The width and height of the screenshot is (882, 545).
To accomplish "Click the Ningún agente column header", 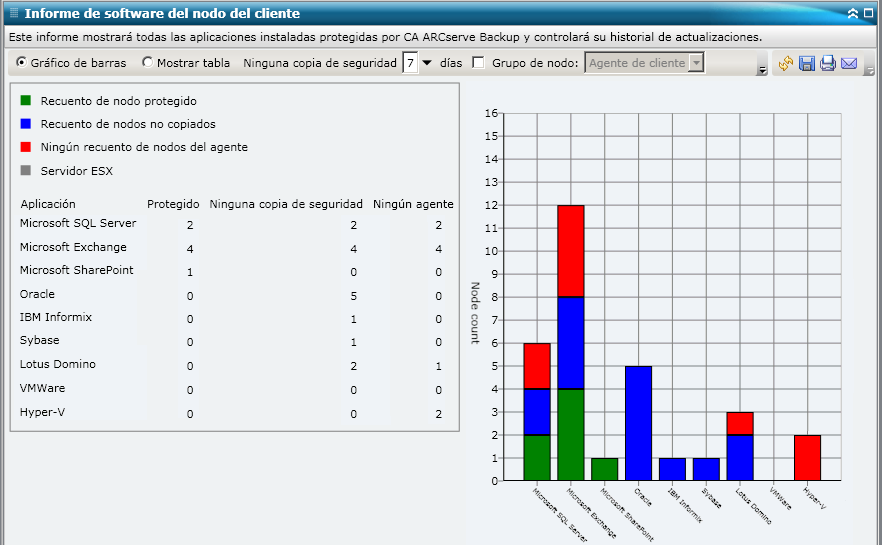I will [x=413, y=204].
